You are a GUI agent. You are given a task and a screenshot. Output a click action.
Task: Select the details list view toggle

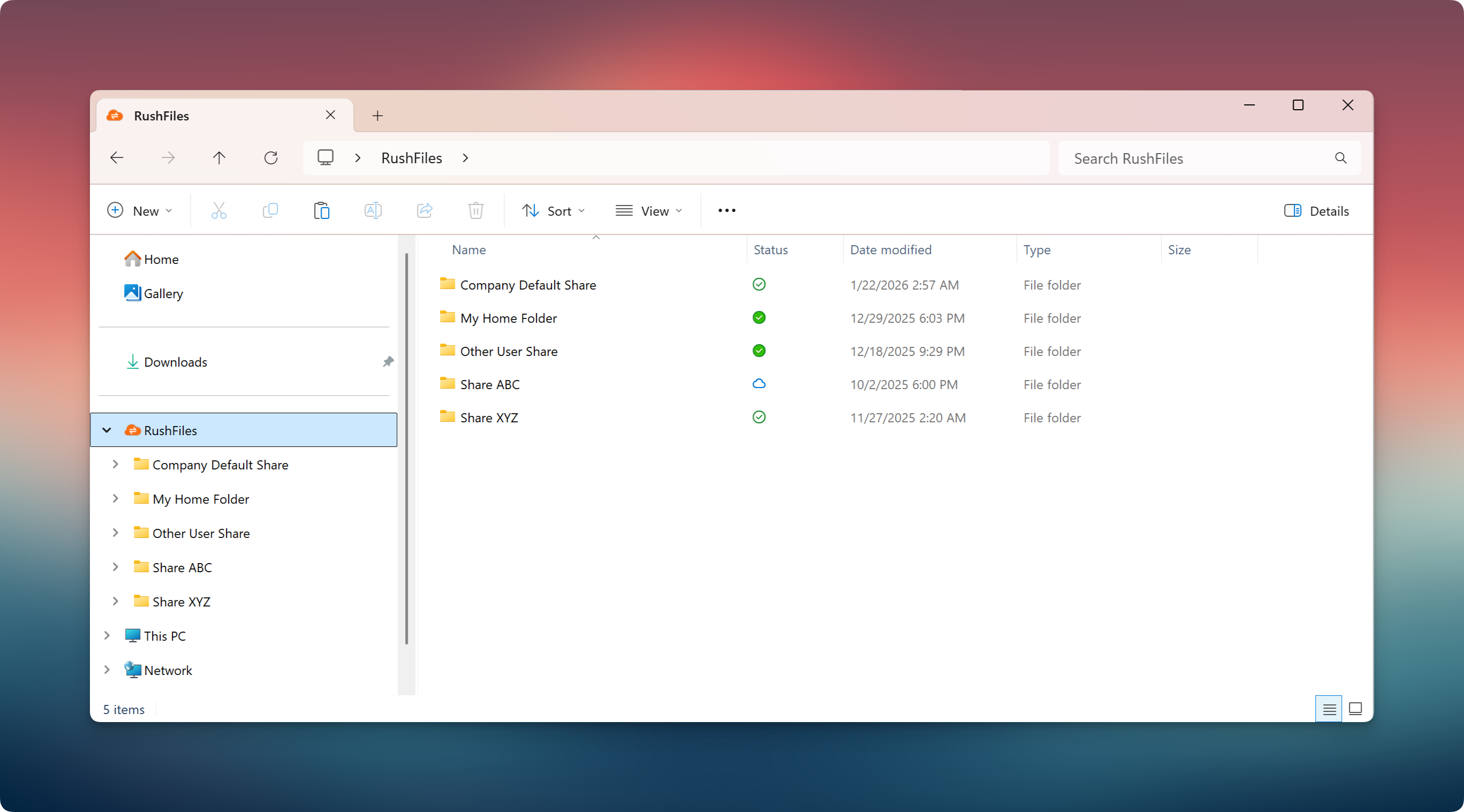pyautogui.click(x=1329, y=709)
